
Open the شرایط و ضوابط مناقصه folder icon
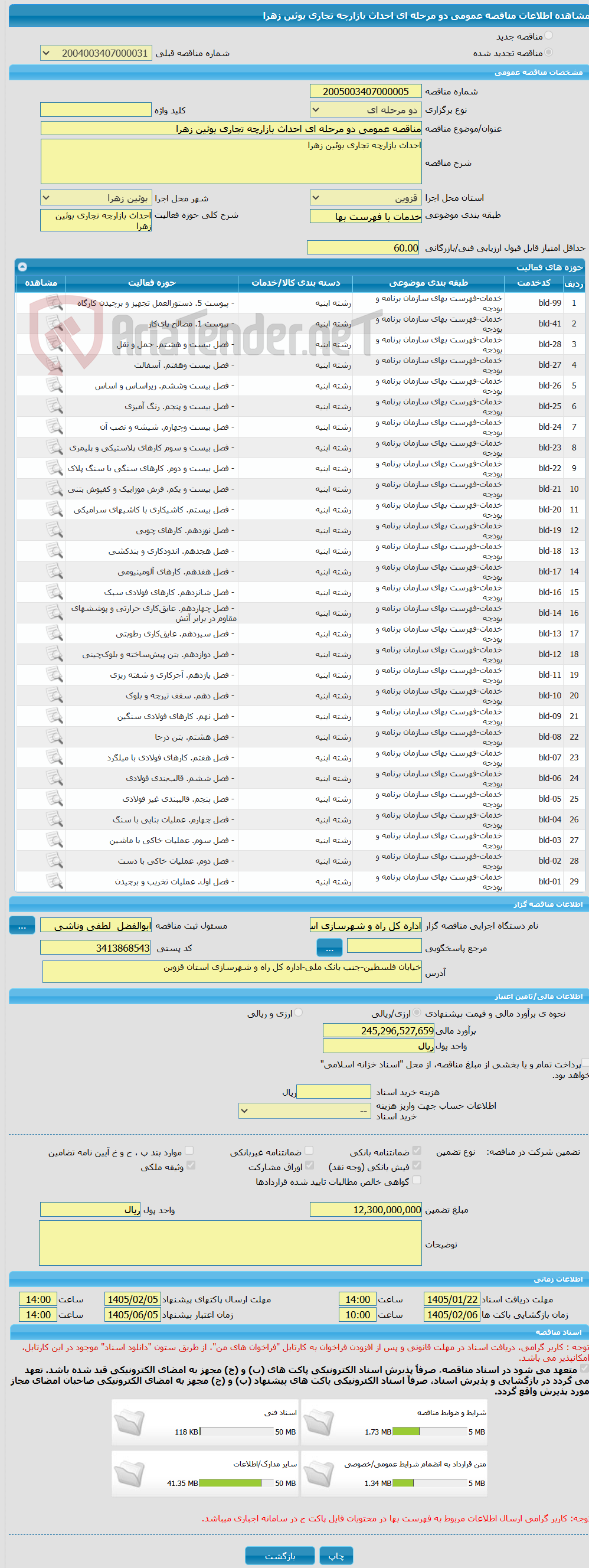(x=318, y=1423)
